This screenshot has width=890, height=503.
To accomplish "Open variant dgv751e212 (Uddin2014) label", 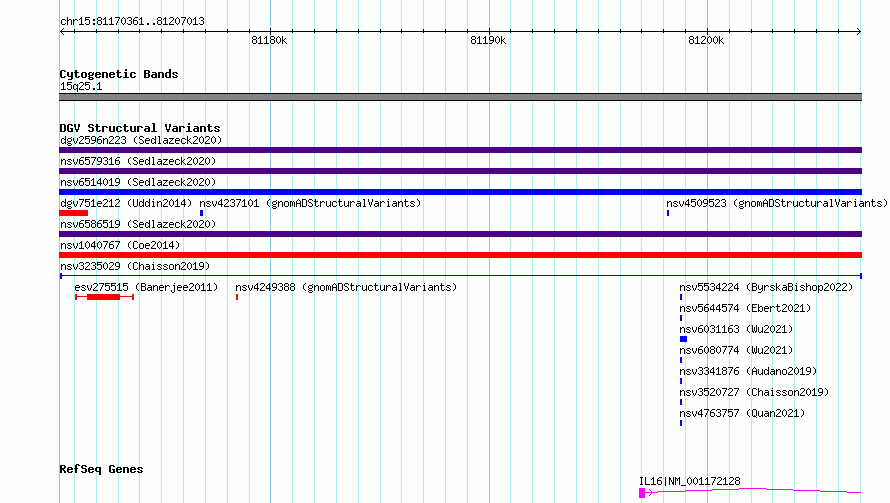I will pyautogui.click(x=126, y=203).
